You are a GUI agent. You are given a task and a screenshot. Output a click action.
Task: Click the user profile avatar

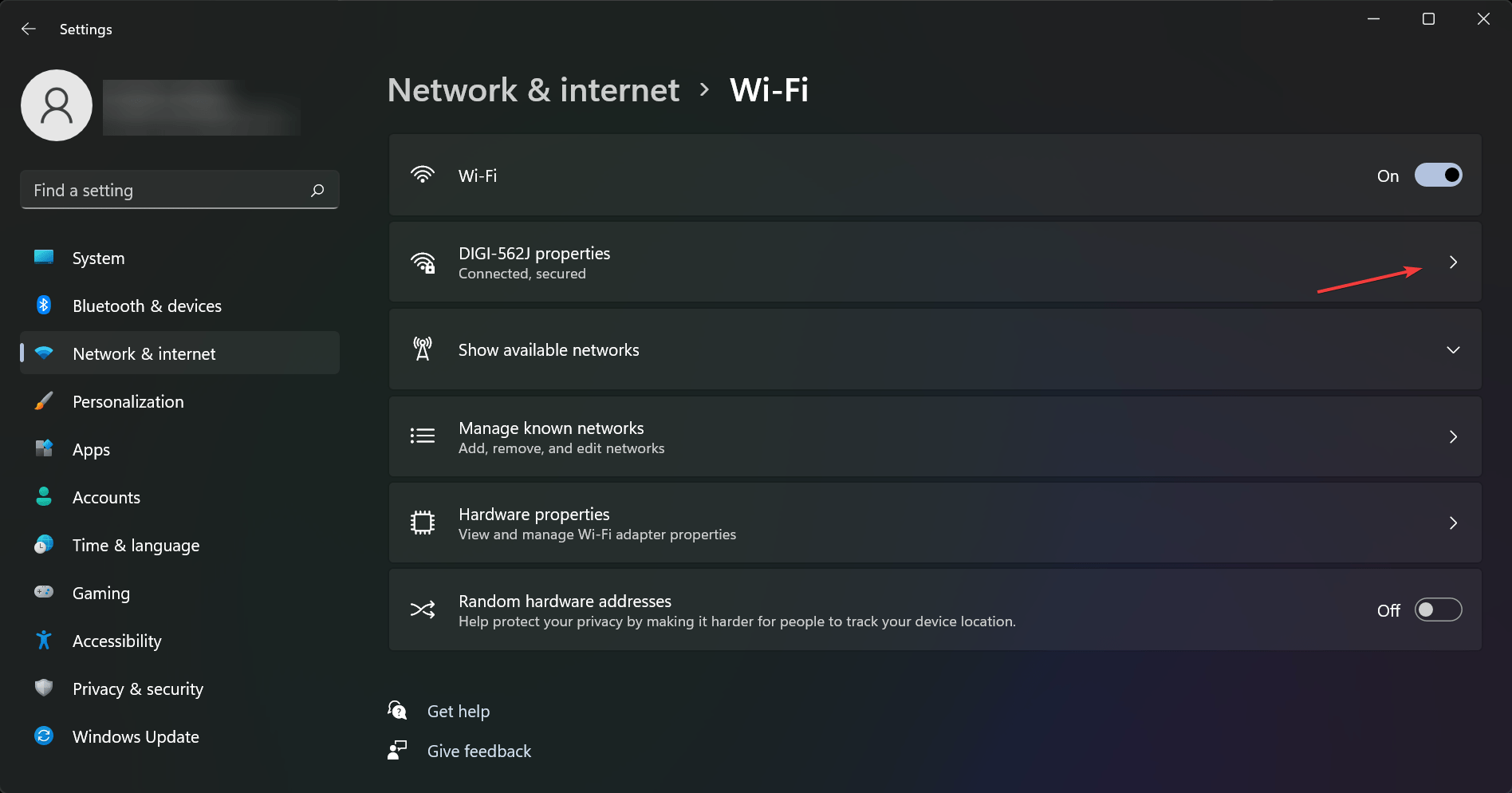[x=57, y=105]
